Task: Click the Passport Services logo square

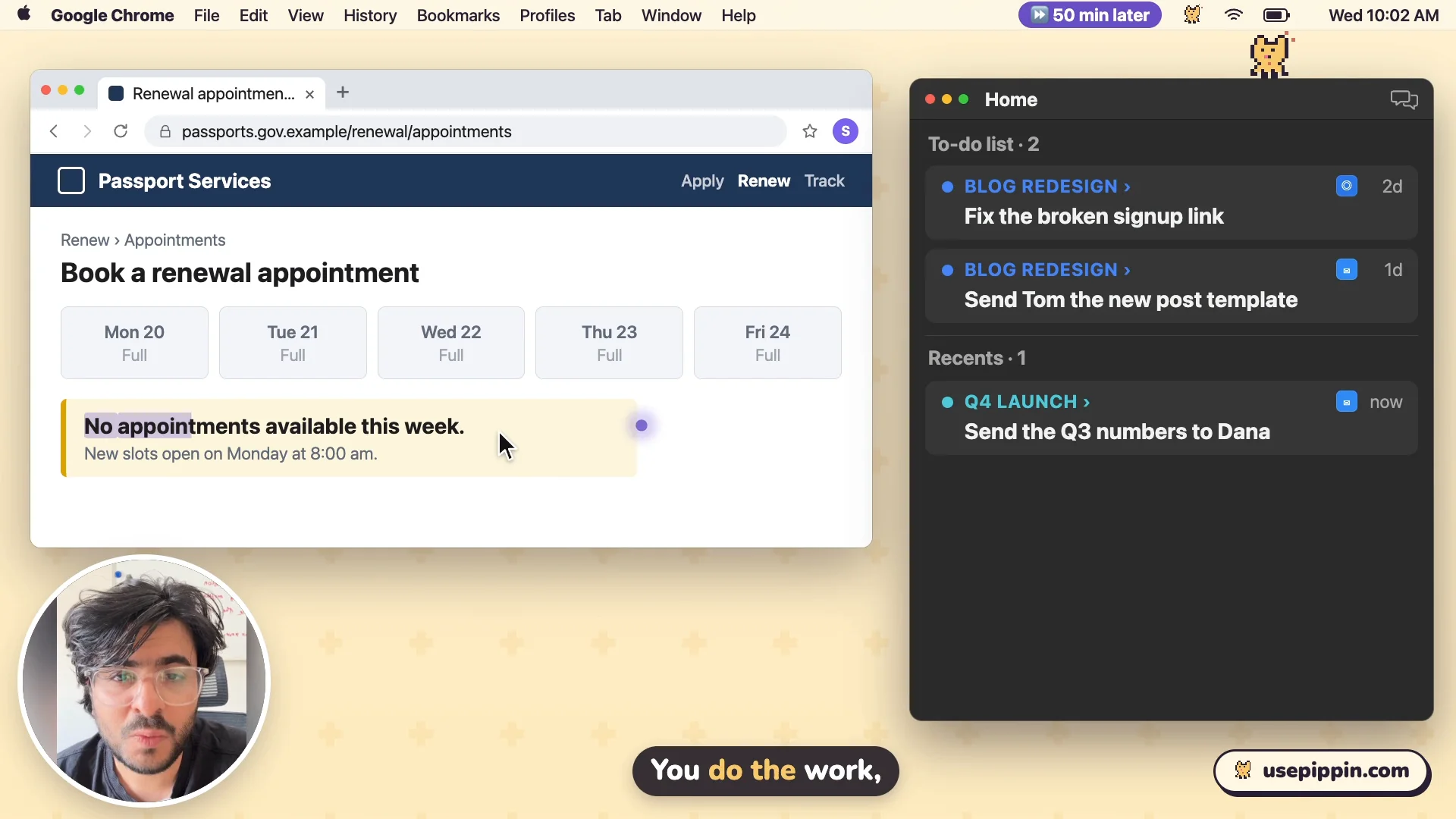Action: (71, 180)
